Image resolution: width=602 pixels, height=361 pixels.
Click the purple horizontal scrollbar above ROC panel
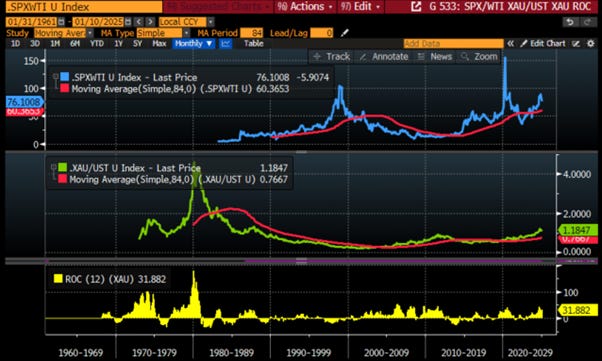(394, 261)
